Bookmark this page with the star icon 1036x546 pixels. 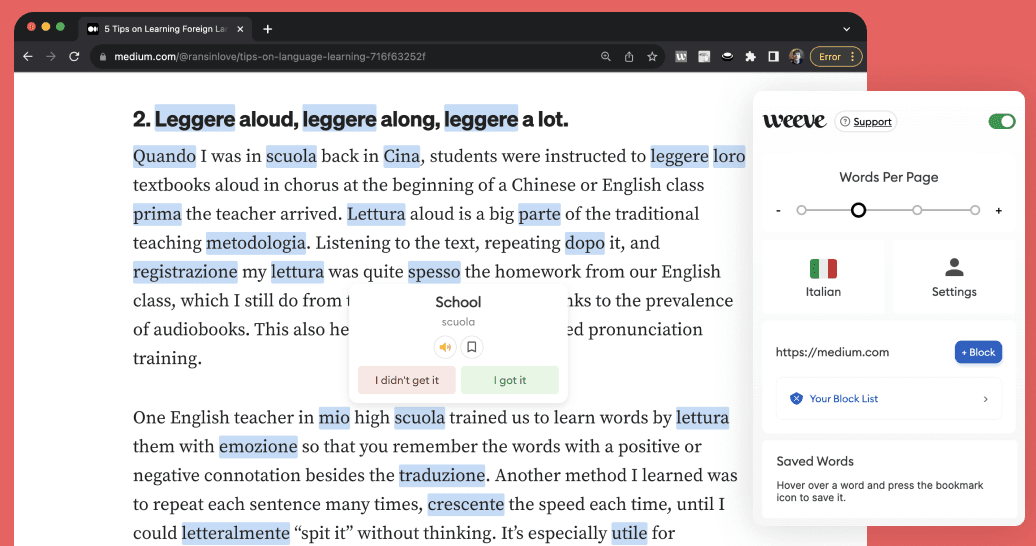(652, 57)
